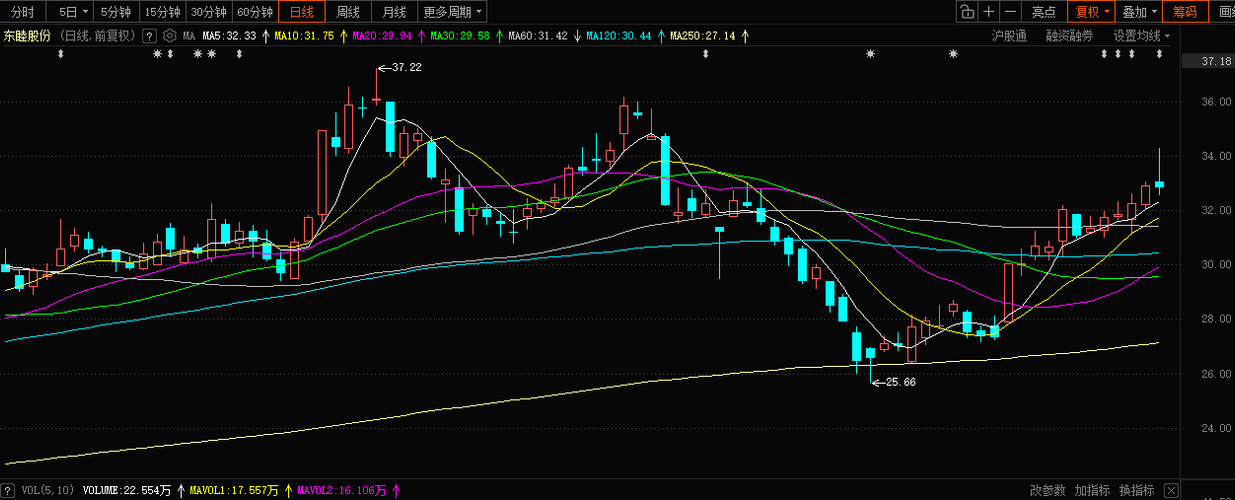Click the MA5:32.33 indicator value
1235x500 pixels.
229,35
